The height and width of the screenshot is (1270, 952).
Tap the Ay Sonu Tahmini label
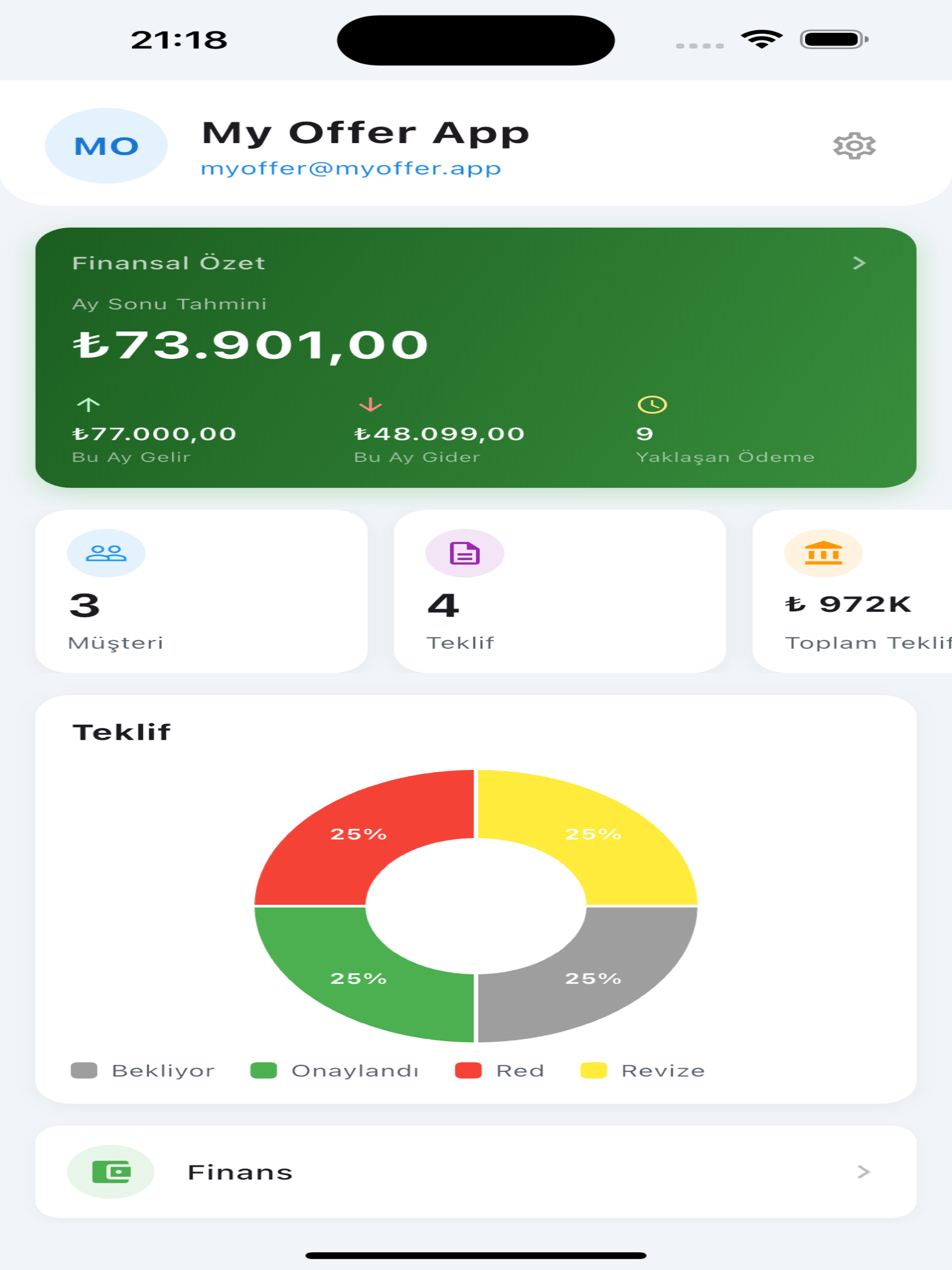coord(169,304)
